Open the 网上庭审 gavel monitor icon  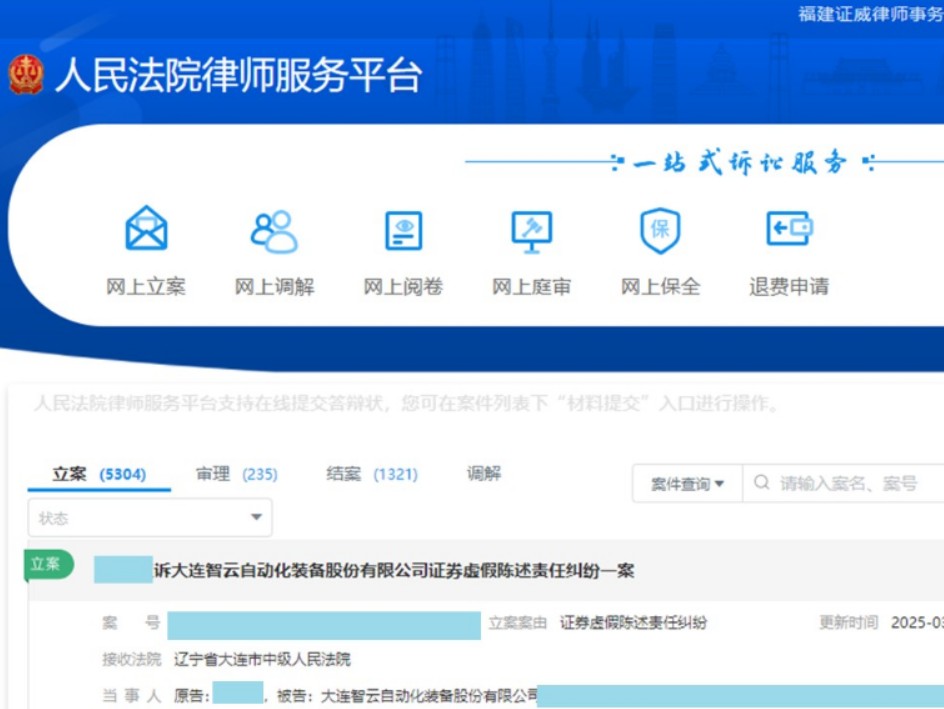tap(532, 232)
